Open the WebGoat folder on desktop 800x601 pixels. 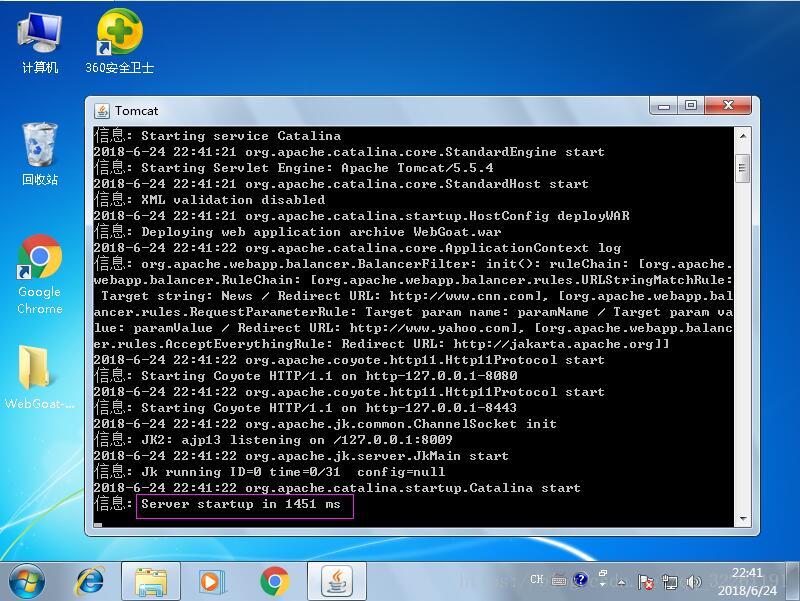click(40, 378)
